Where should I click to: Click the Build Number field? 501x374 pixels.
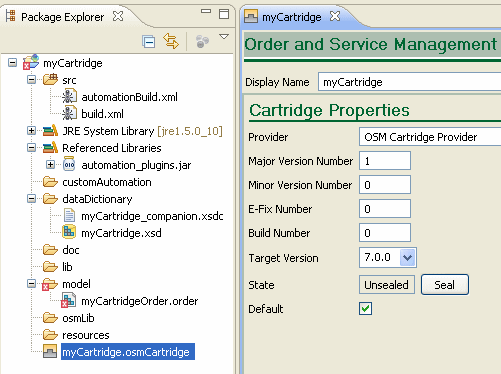coord(385,233)
